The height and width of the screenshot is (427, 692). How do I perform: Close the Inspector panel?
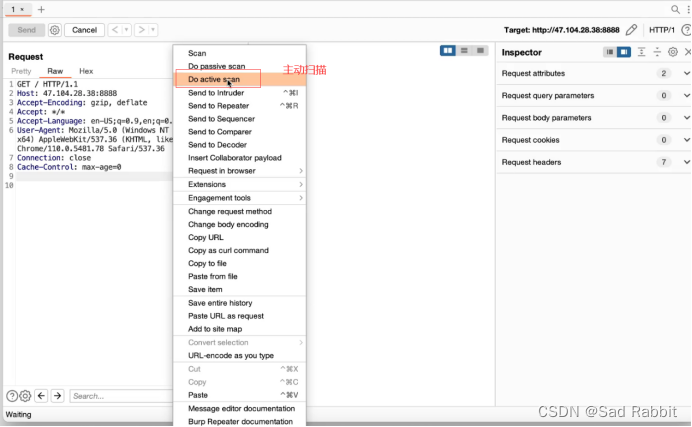point(688,52)
